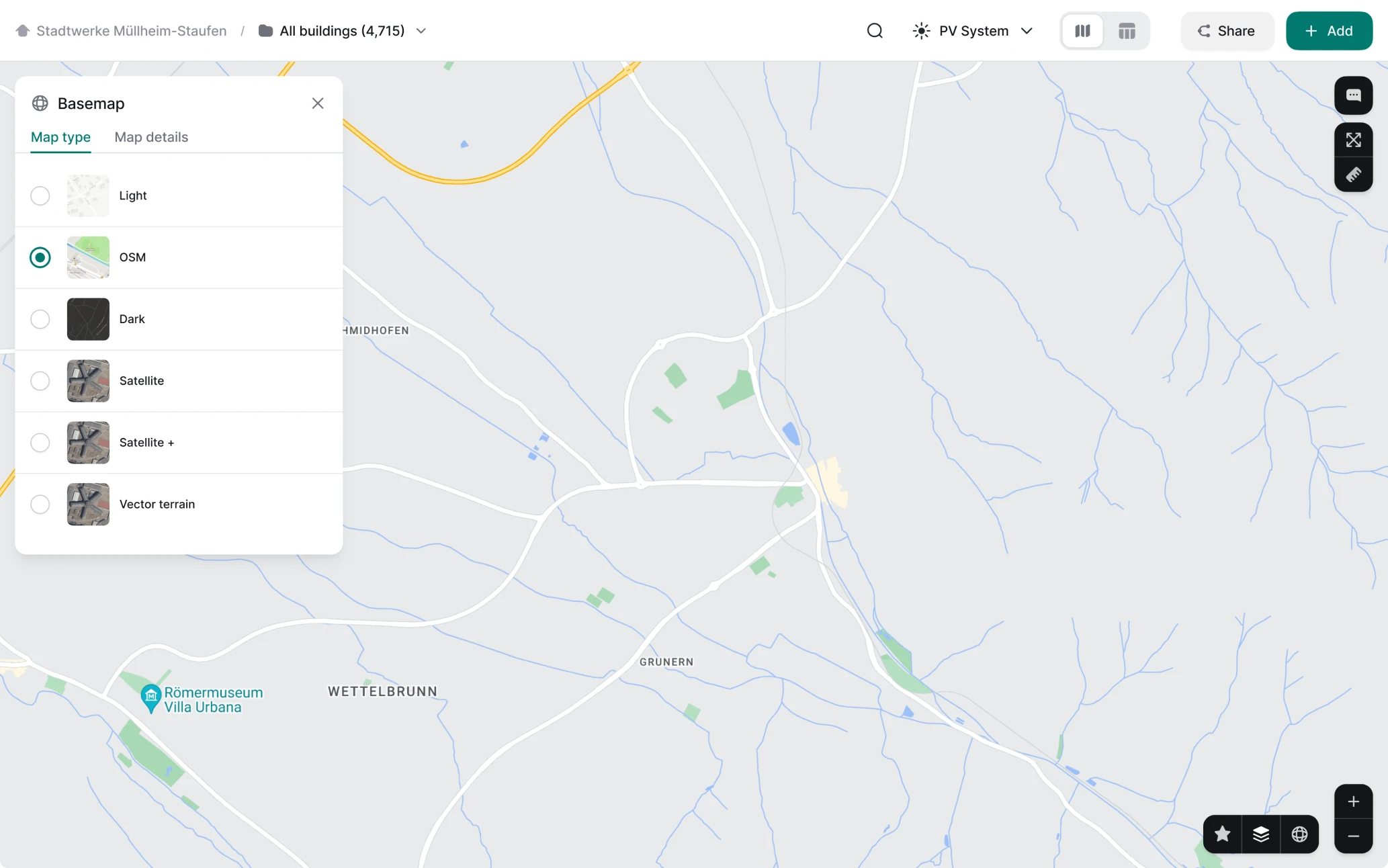Open the search magnifier icon
This screenshot has height=868, width=1388.
[x=875, y=31]
